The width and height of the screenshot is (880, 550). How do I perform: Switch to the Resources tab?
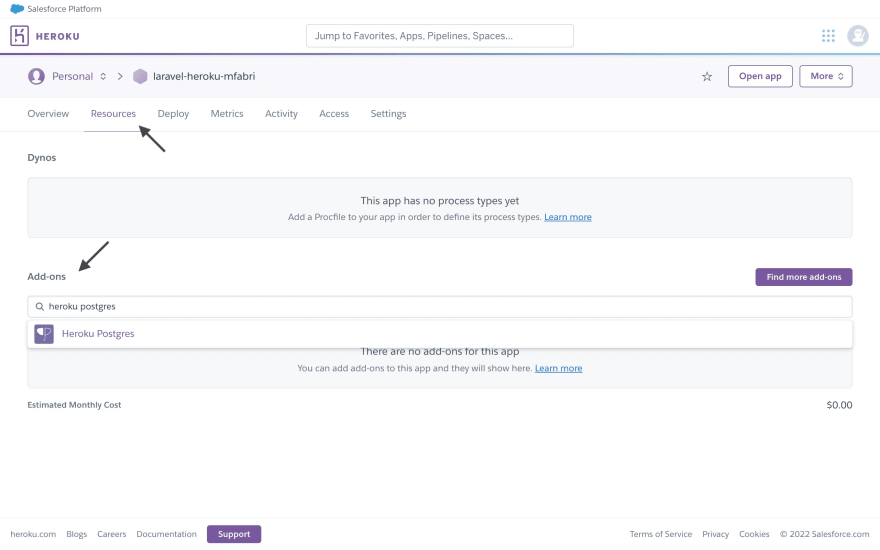(113, 113)
